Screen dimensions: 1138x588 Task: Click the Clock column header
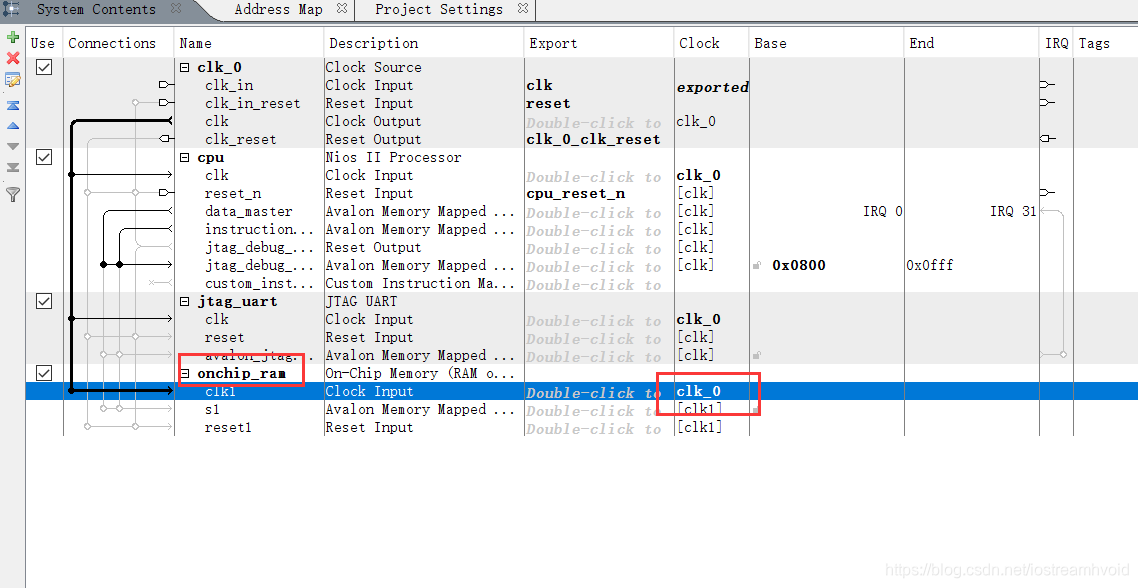tap(699, 43)
